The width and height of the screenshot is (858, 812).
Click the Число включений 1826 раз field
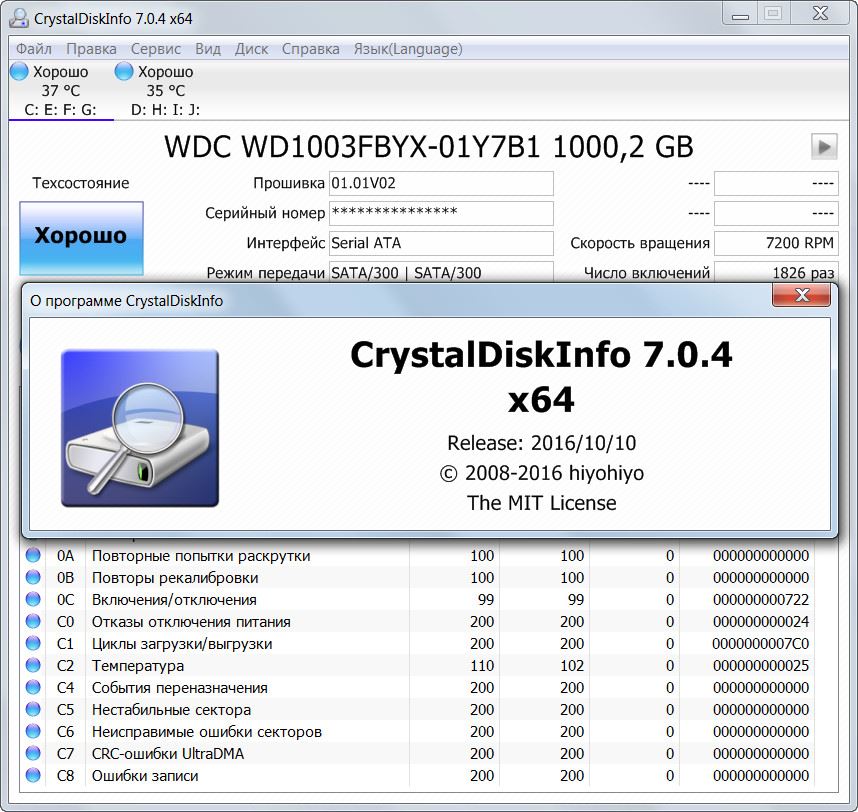776,272
